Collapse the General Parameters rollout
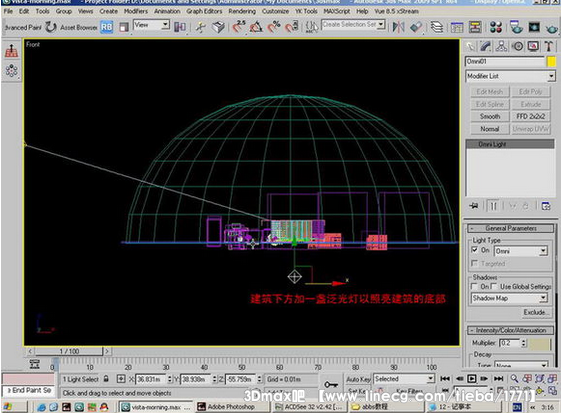Viewport: 565px width, 413px height. pos(511,228)
